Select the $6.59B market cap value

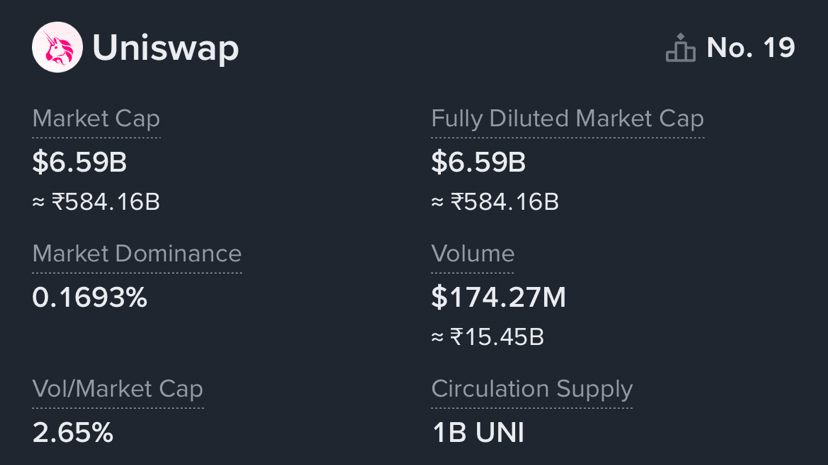click(x=80, y=161)
